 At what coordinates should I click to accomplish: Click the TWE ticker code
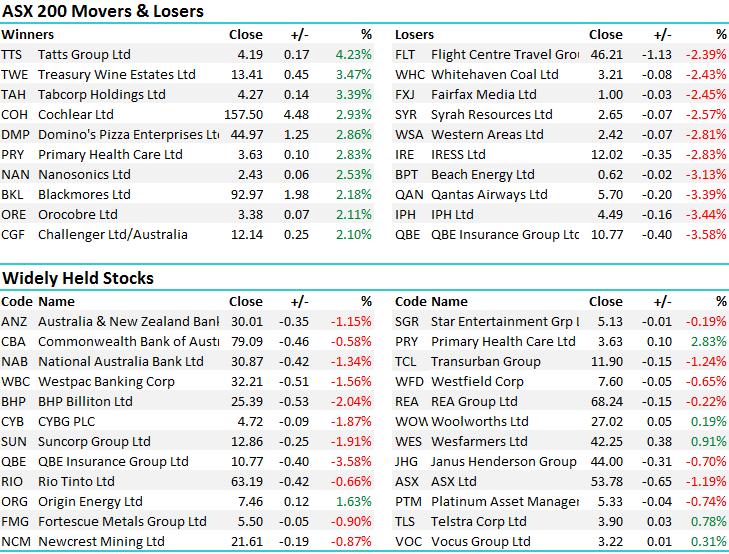pyautogui.click(x=13, y=75)
